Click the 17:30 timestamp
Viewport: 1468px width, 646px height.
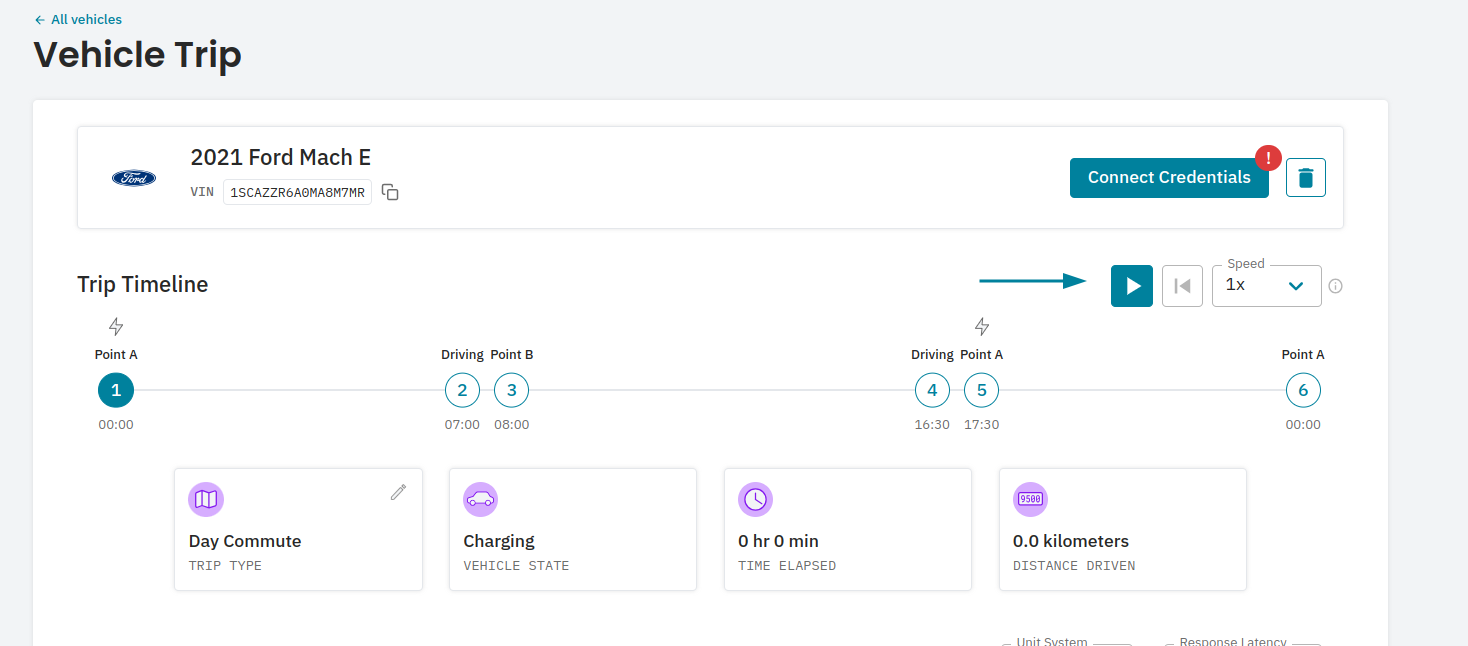point(981,425)
